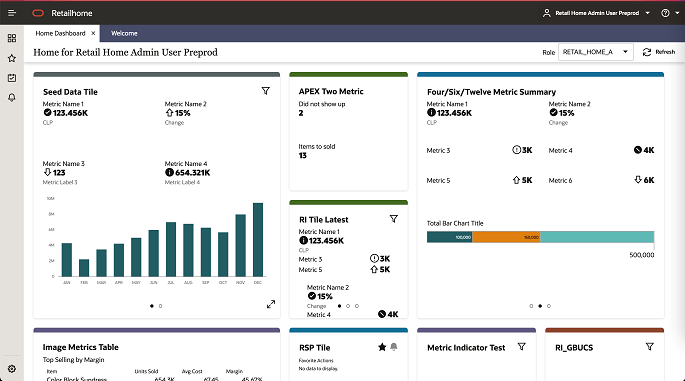Click 'Did not show up' metric
The image size is (685, 381).
322,104
